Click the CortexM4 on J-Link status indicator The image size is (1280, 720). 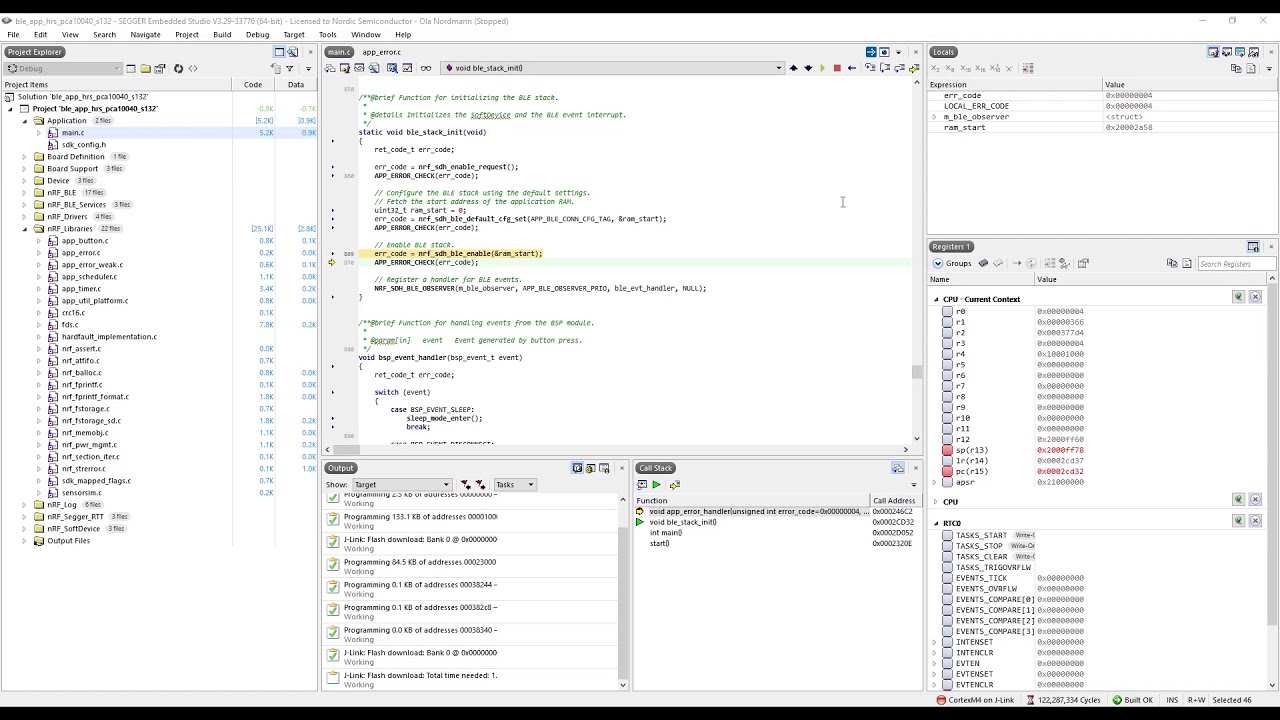pos(975,700)
